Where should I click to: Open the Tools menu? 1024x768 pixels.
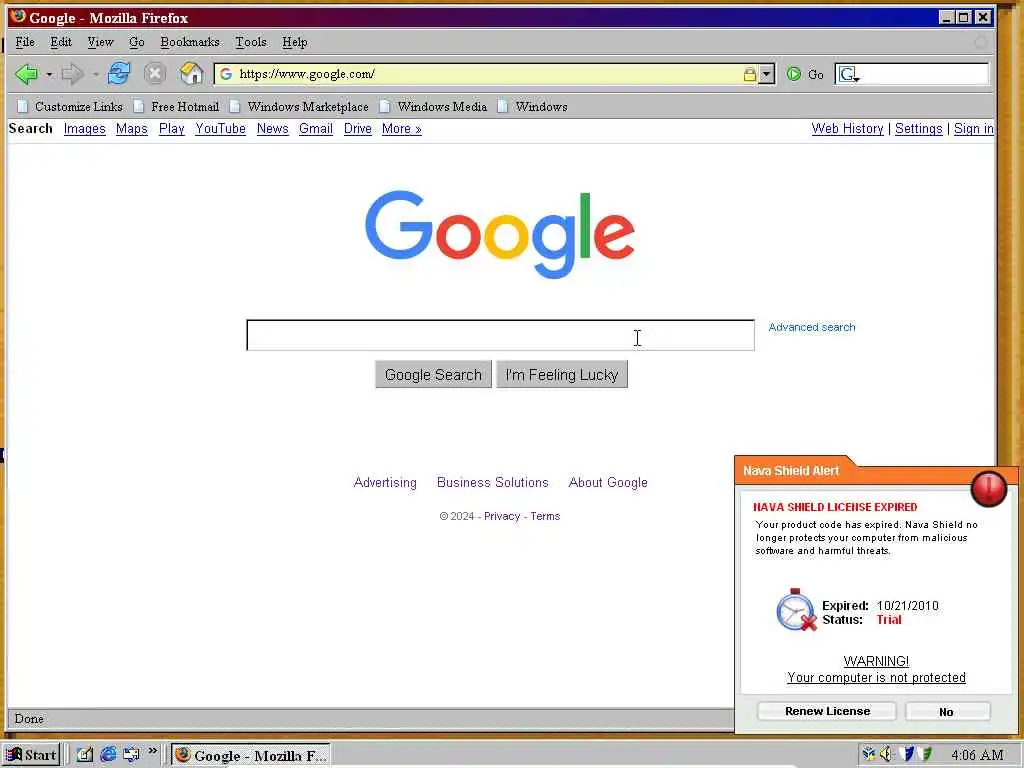(x=251, y=42)
